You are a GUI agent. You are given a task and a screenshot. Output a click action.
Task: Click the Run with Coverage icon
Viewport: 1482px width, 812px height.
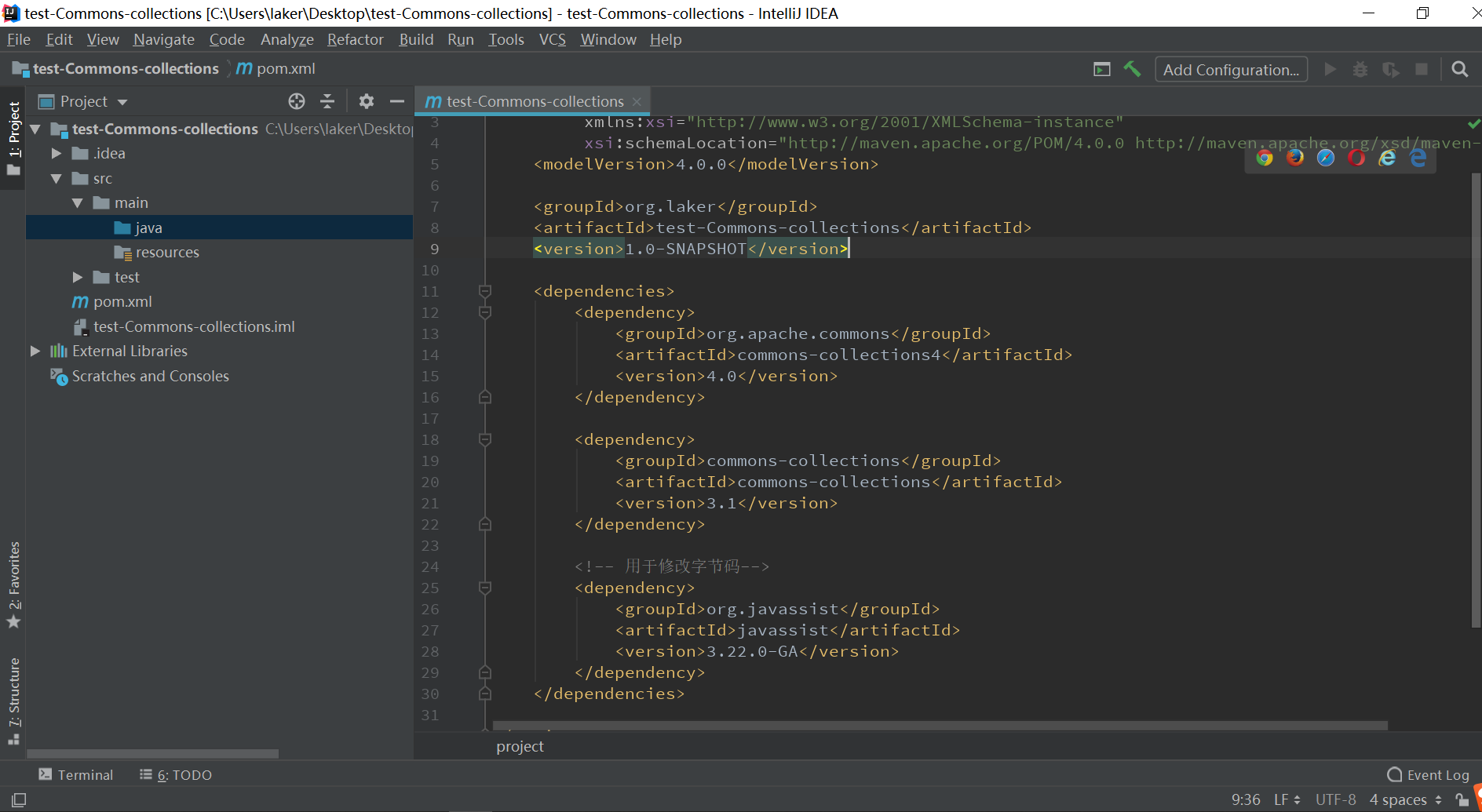tap(1391, 69)
